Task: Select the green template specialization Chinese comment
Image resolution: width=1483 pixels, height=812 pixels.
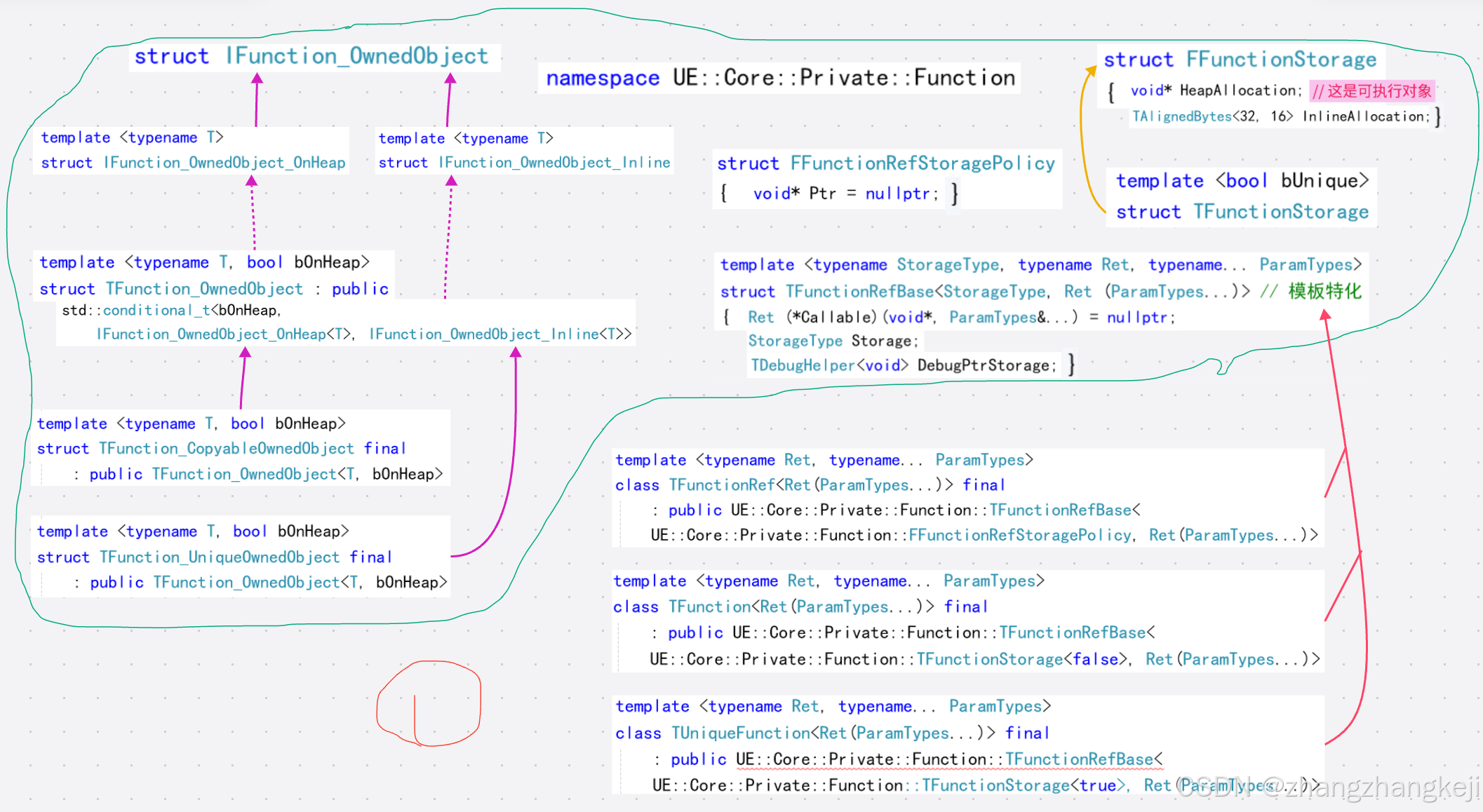Action: pyautogui.click(x=1324, y=291)
